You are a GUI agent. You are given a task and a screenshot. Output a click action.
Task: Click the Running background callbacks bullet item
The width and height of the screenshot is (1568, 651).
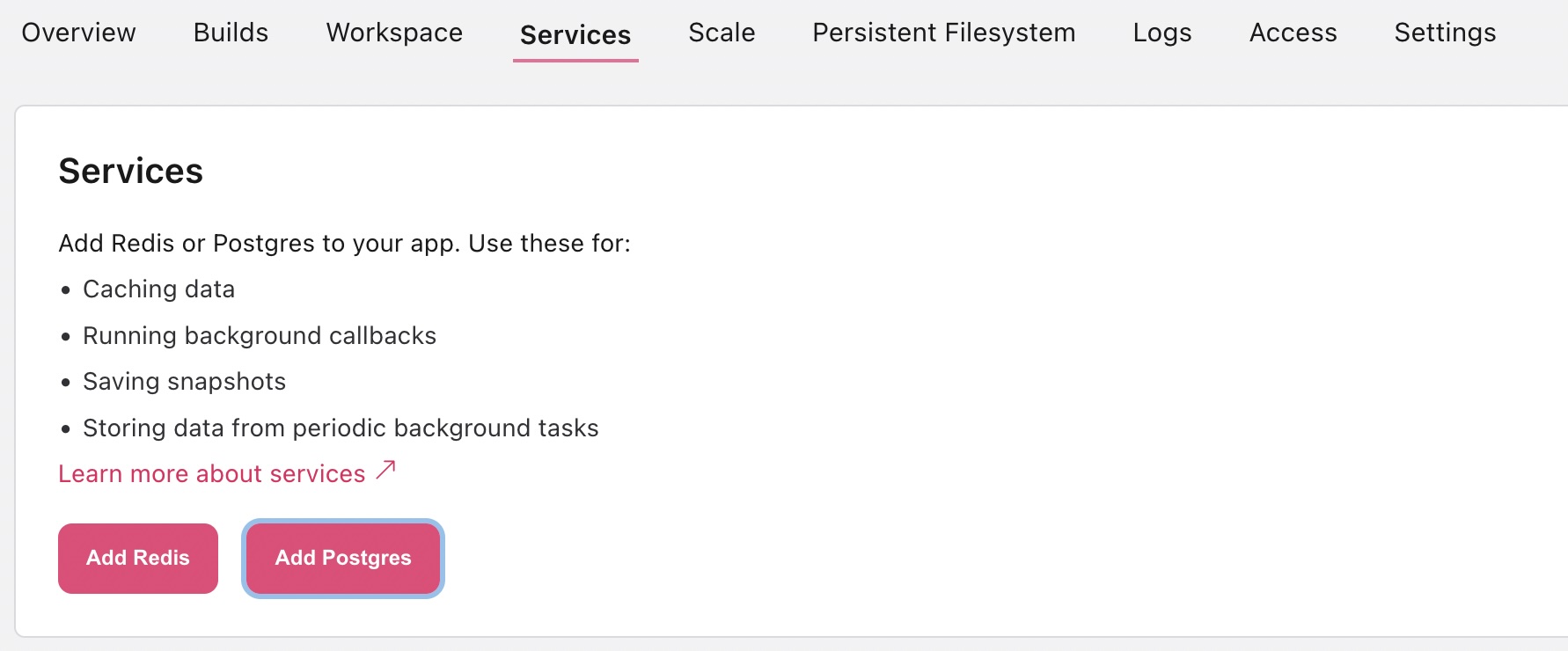point(259,335)
